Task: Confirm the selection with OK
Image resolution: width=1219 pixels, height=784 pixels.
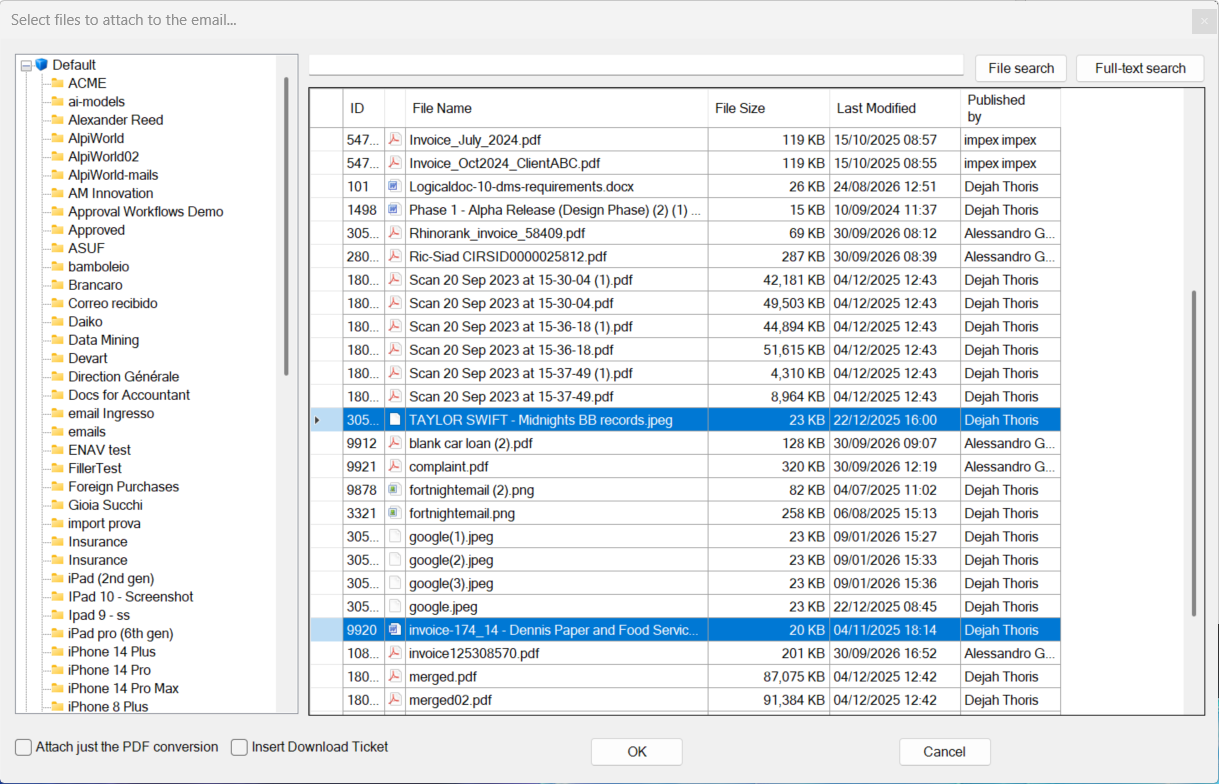Action: pyautogui.click(x=637, y=752)
